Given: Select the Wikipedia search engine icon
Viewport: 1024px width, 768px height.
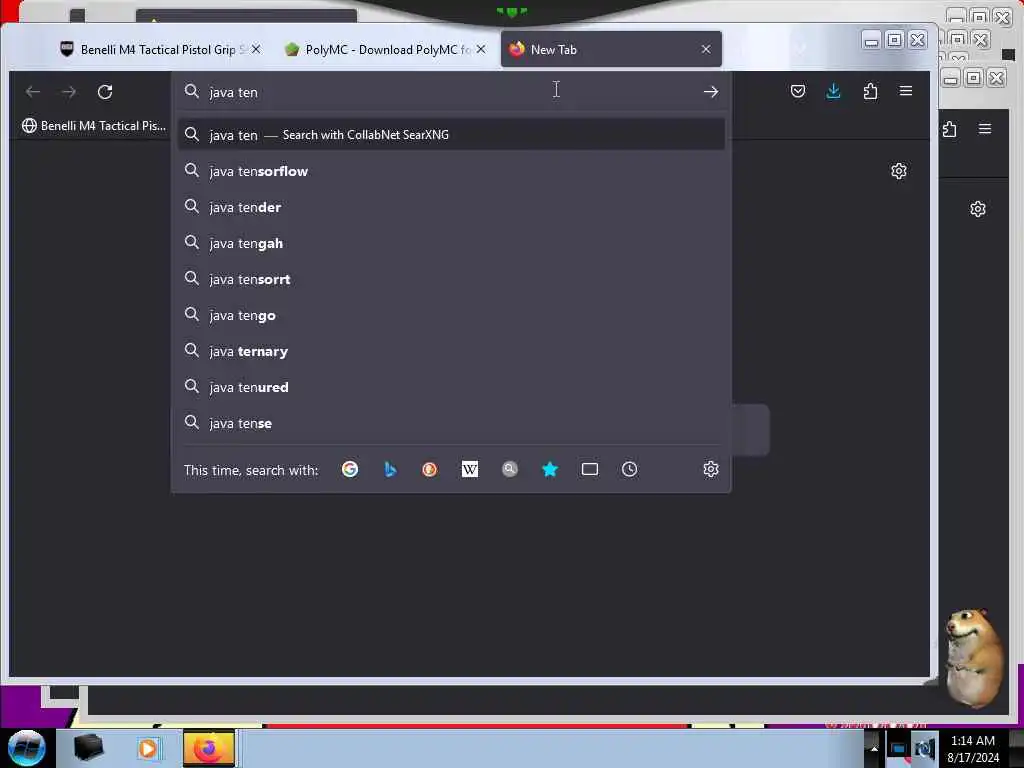Looking at the screenshot, I should click(470, 469).
